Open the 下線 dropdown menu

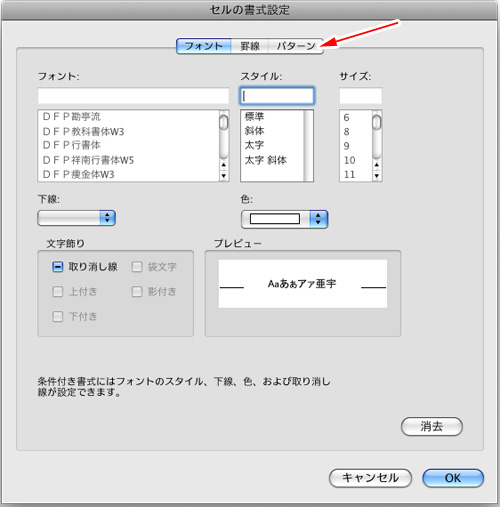(x=77, y=218)
